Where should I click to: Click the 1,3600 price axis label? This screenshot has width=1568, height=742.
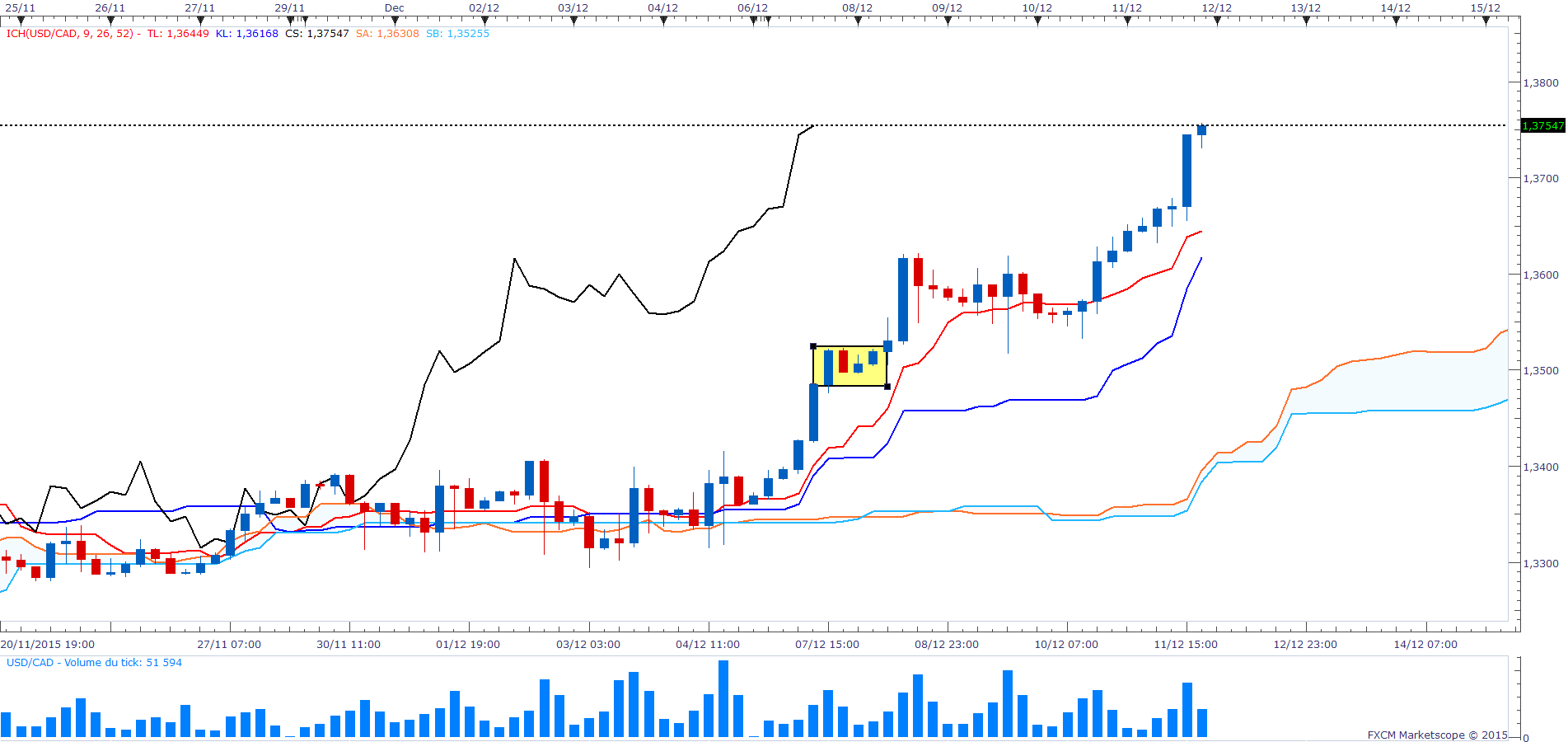1541,275
